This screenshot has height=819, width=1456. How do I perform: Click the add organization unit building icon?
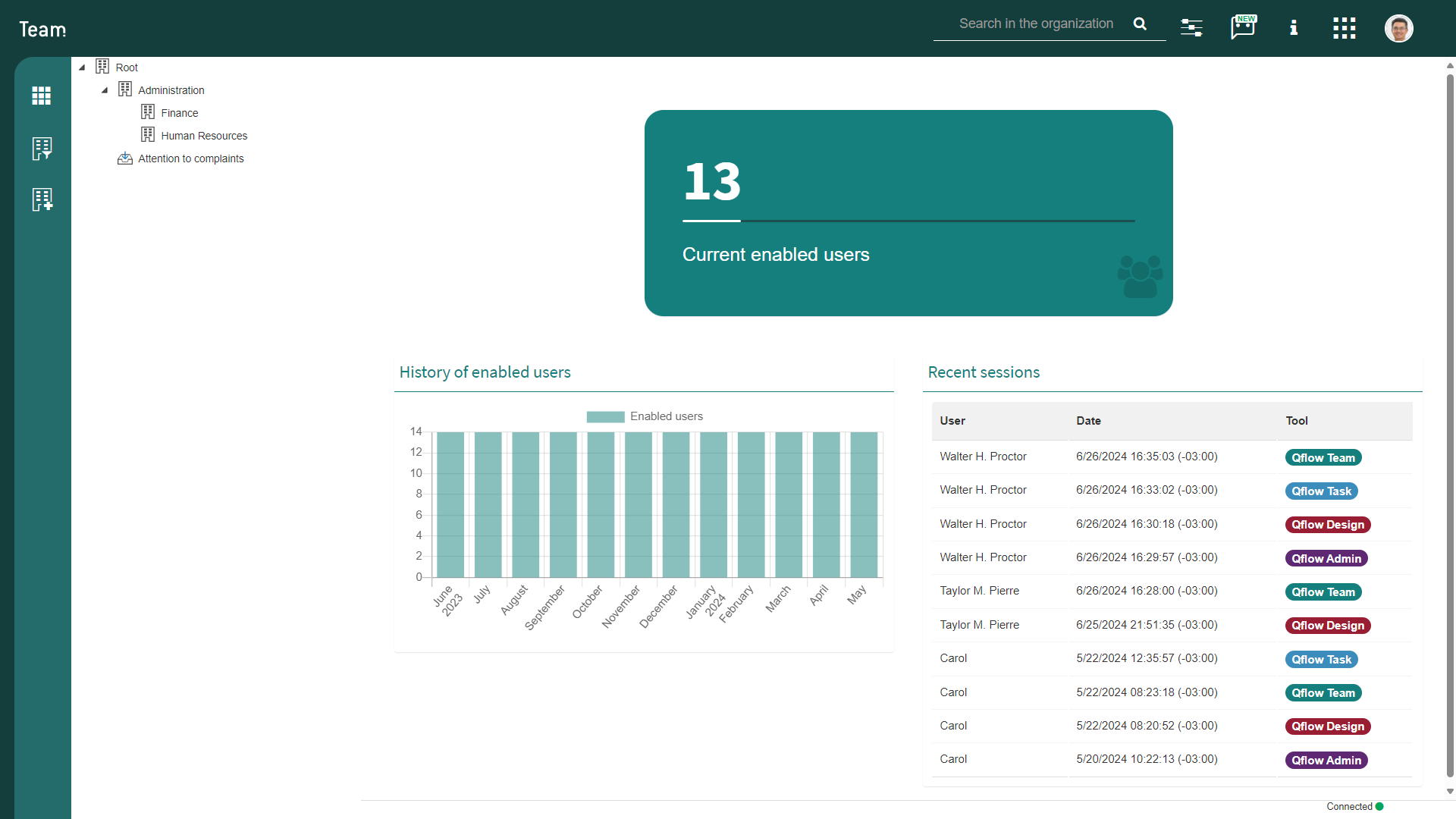[42, 199]
